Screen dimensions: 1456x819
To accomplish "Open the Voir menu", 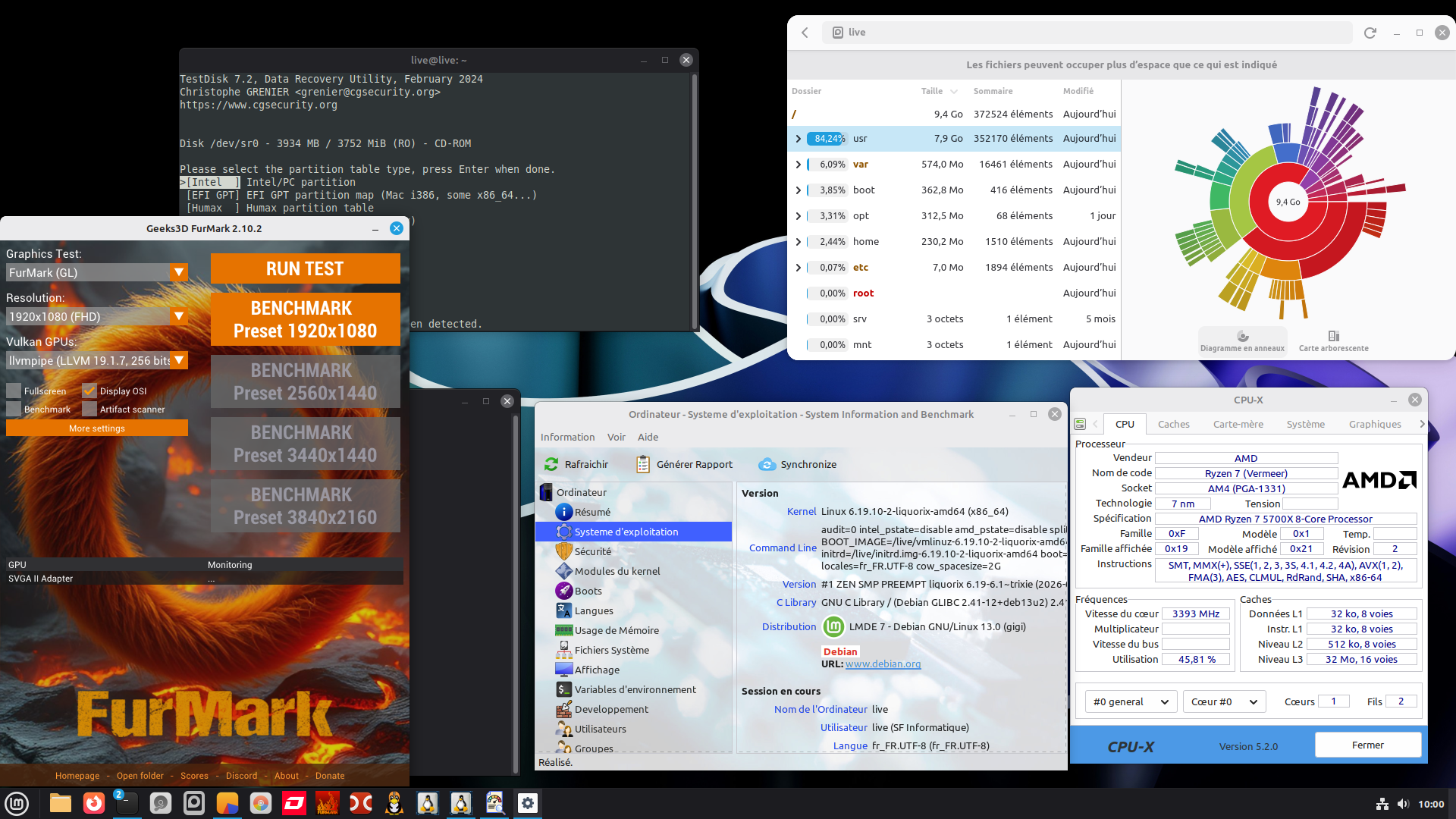I will point(616,437).
